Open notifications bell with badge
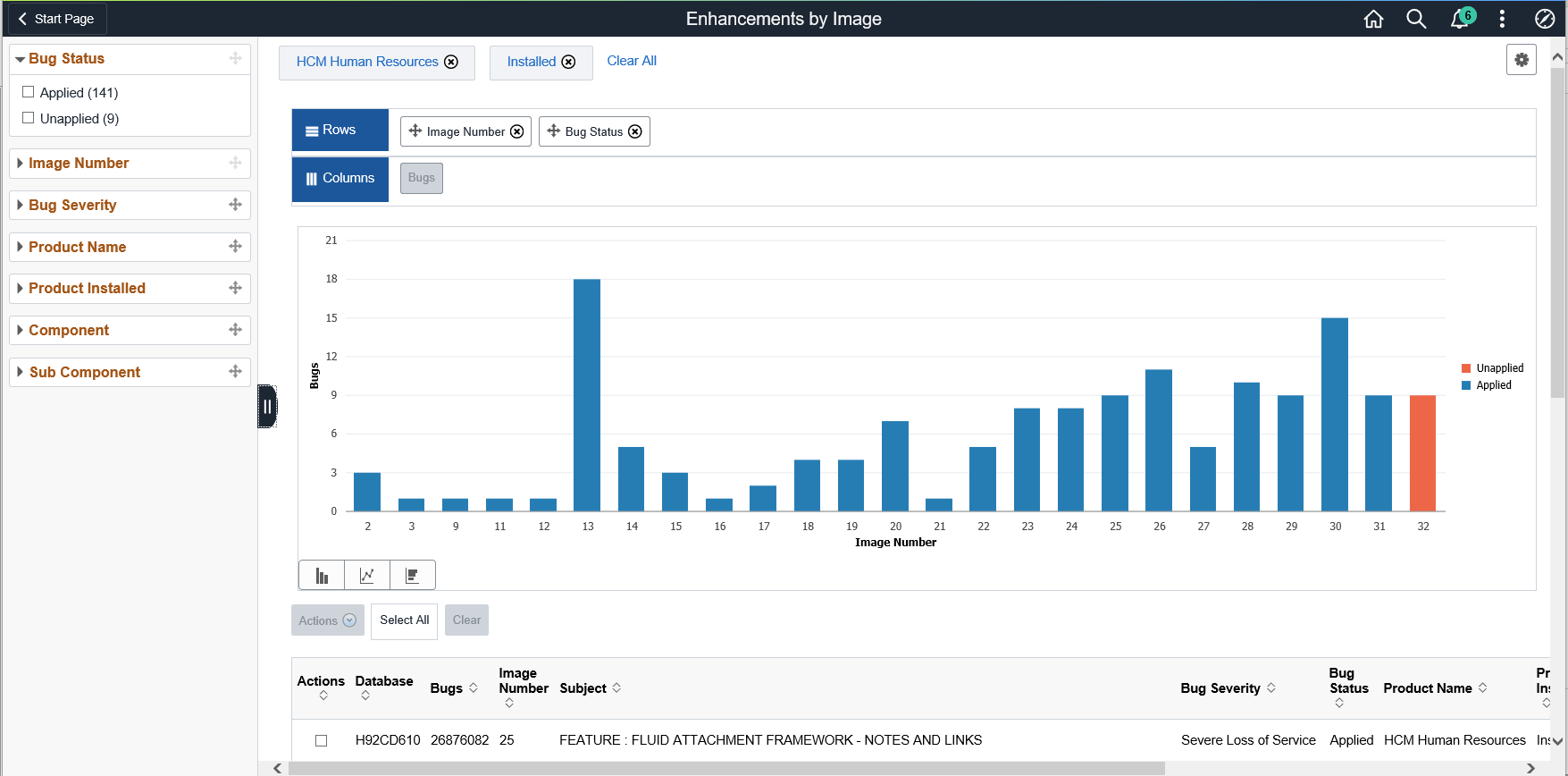Viewport: 1568px width, 776px height. click(1462, 18)
